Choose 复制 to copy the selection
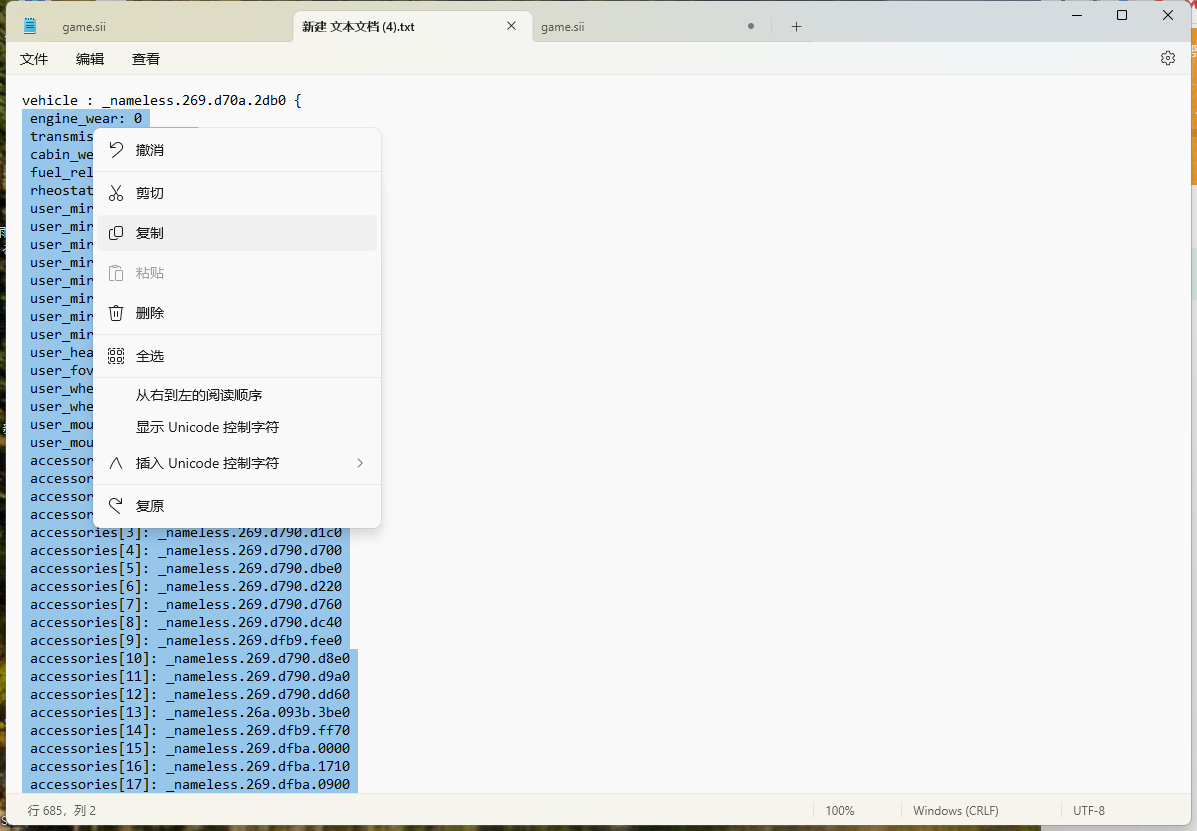 [x=237, y=233]
